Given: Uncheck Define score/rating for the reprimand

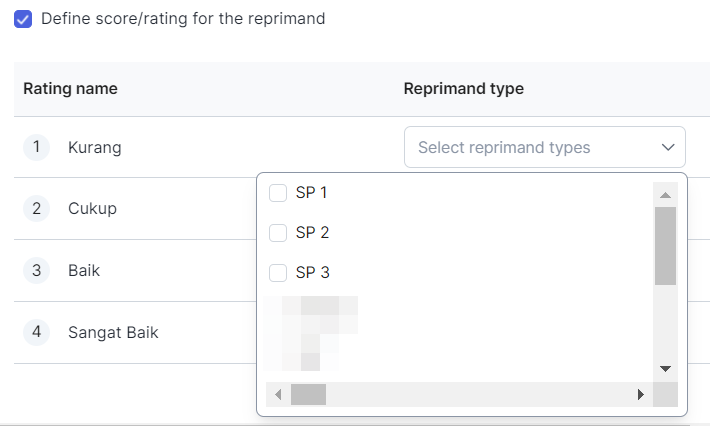Looking at the screenshot, I should coord(23,19).
